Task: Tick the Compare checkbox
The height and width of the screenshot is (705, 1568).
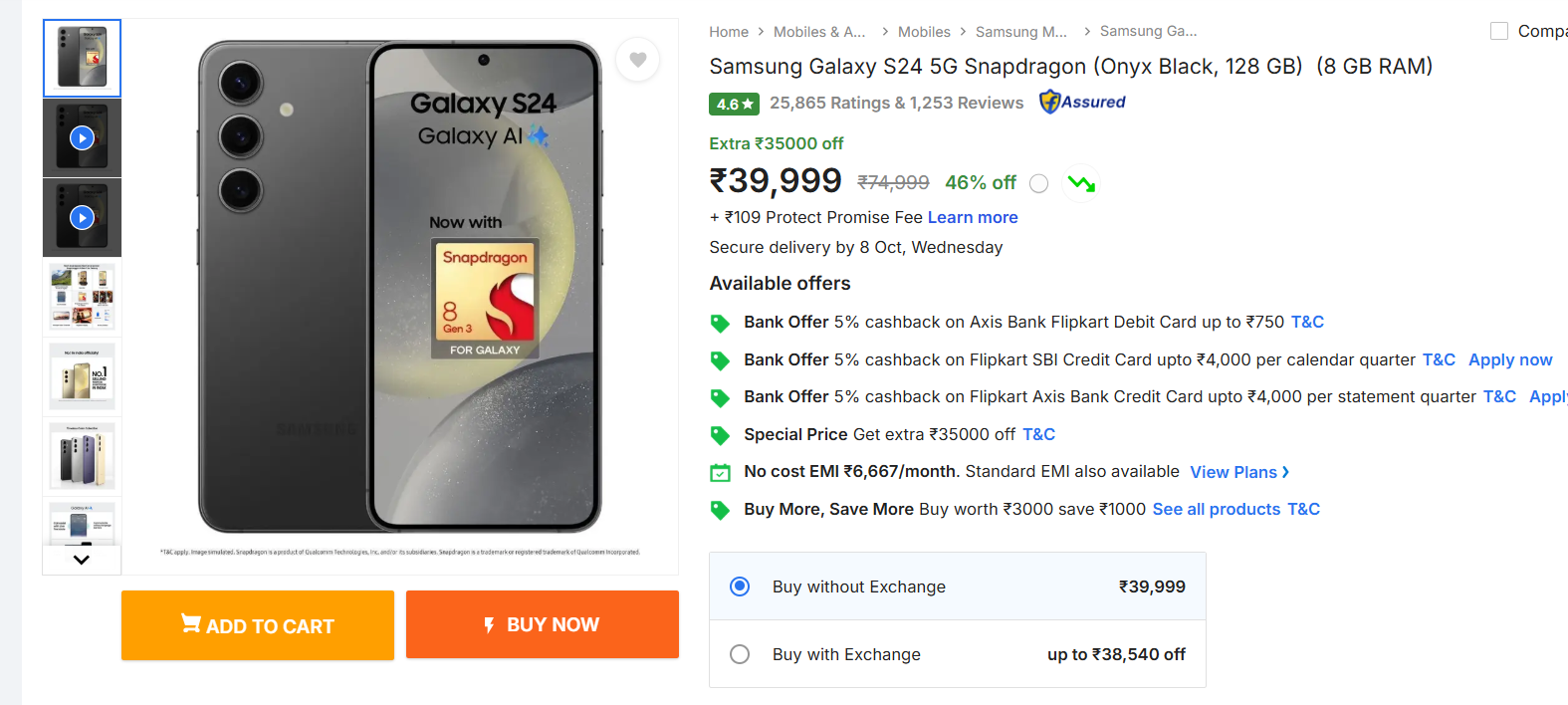Action: click(1498, 31)
